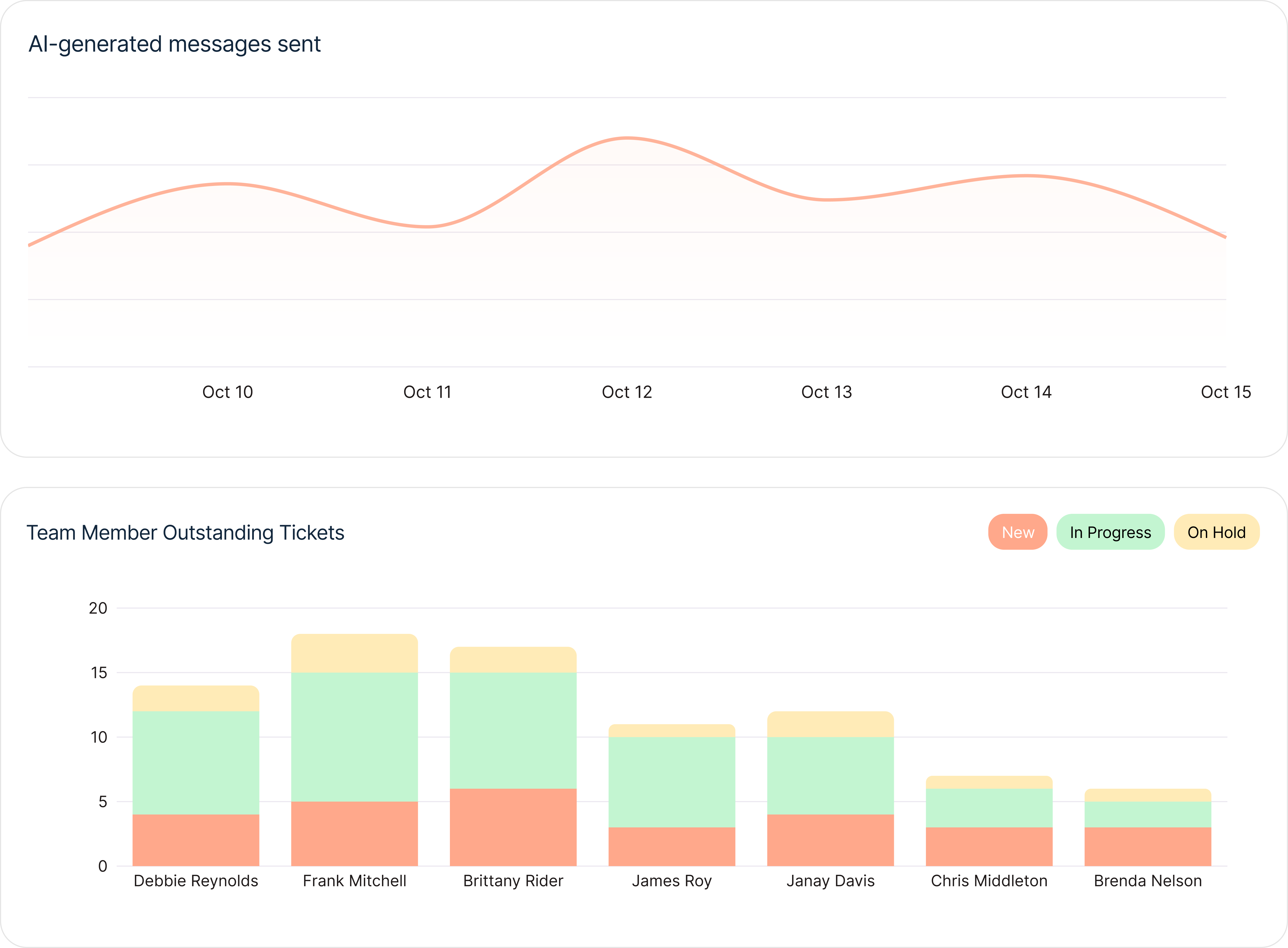This screenshot has height=948, width=1288.
Task: Click the Oct 12 peak on line chart
Action: click(627, 138)
